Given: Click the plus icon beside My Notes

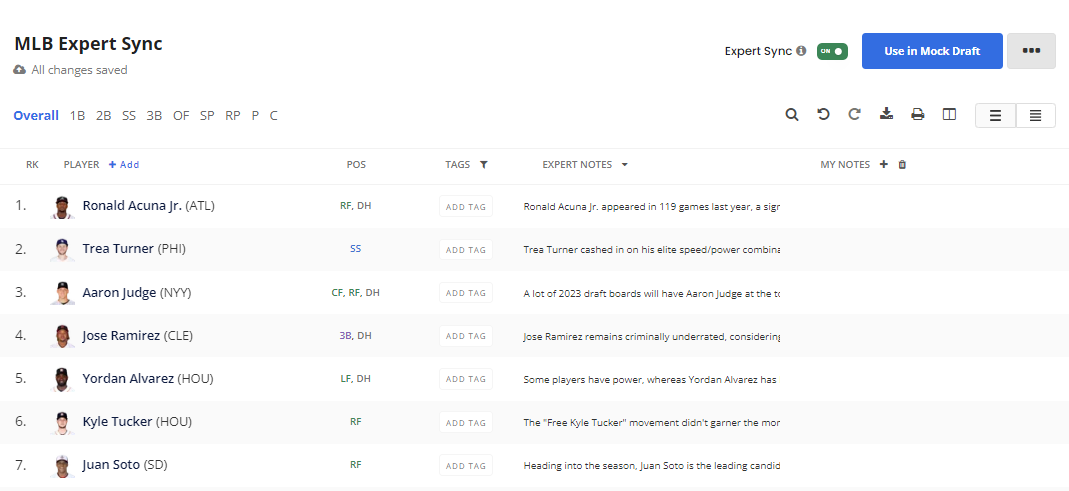Looking at the screenshot, I should [x=884, y=164].
